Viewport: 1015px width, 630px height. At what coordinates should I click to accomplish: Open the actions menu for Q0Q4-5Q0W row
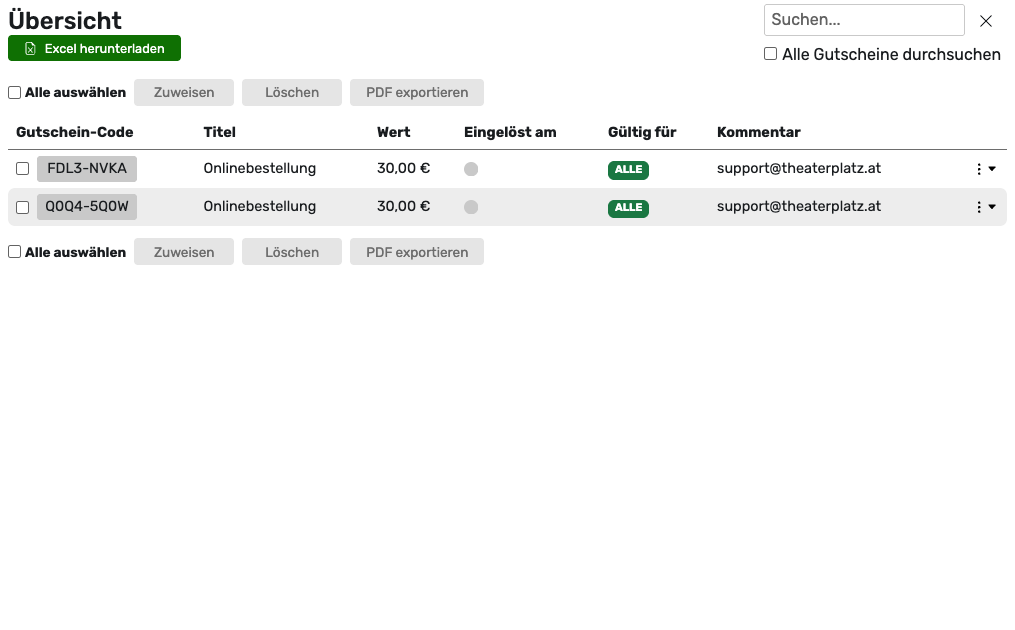pyautogui.click(x=984, y=207)
